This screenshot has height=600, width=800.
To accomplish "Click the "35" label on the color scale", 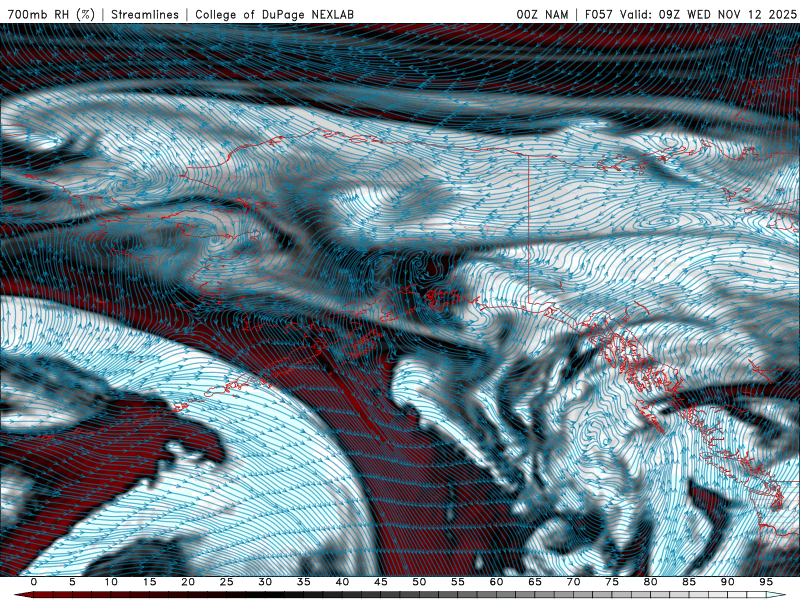I will tap(304, 582).
